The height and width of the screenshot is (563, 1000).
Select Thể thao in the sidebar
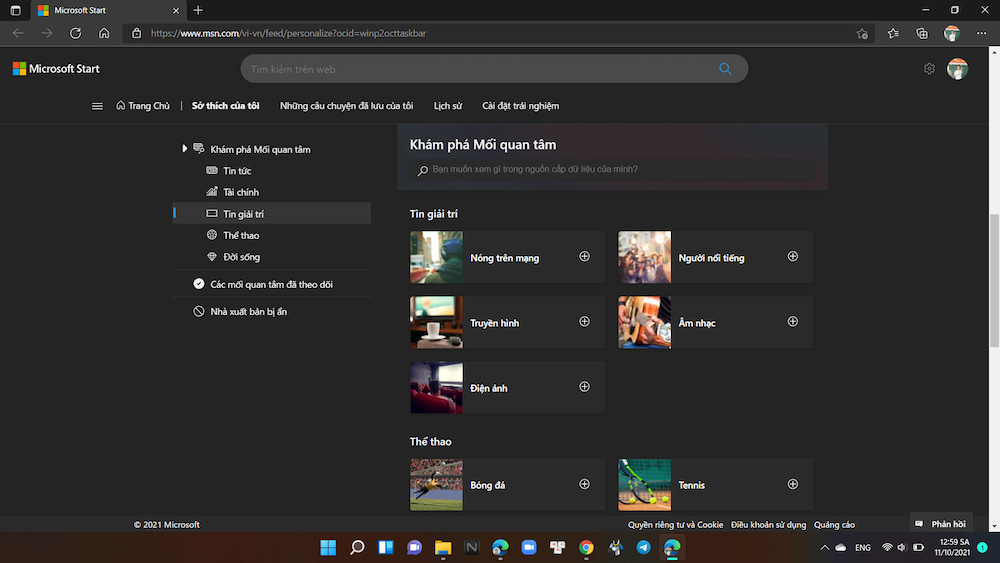241,235
